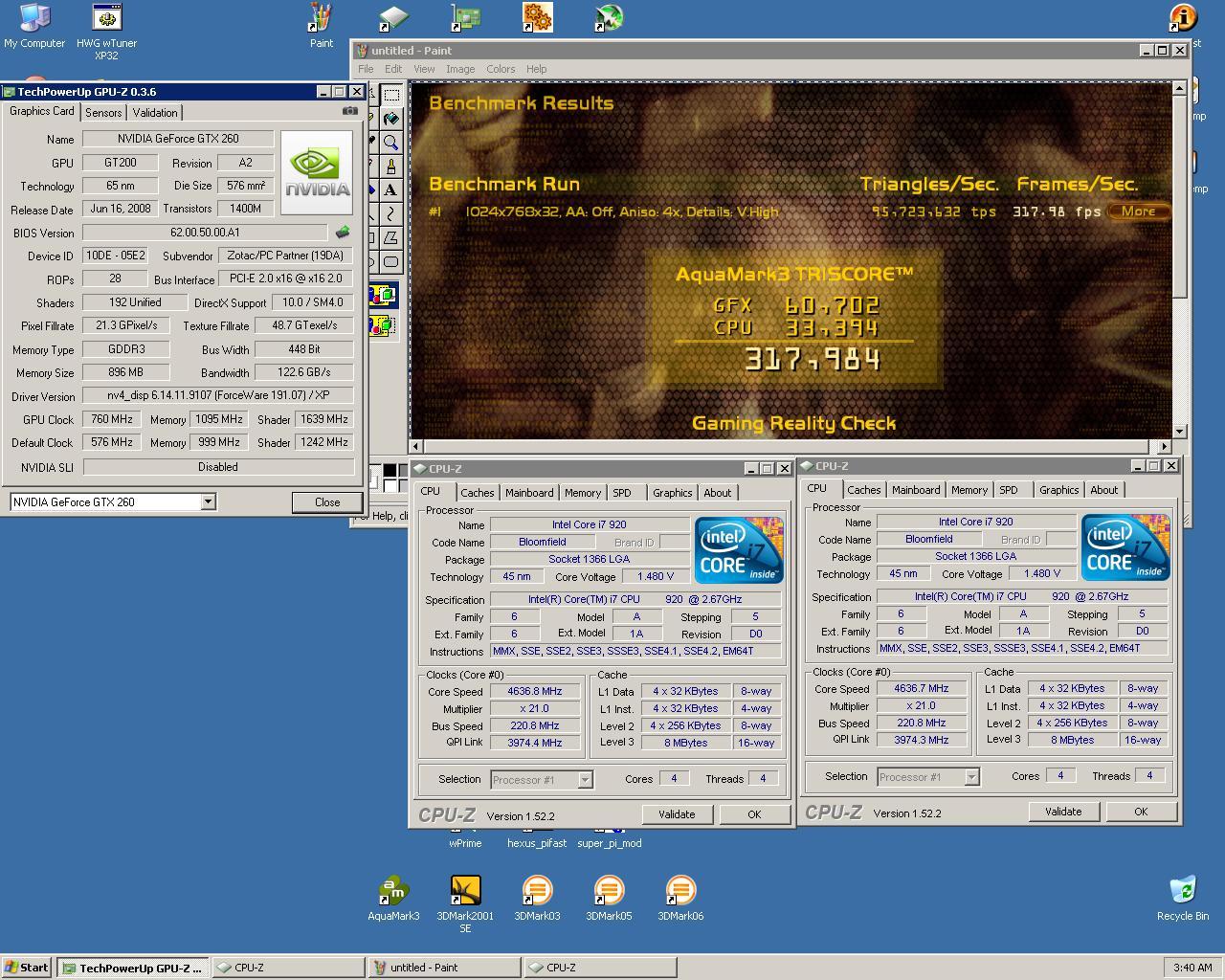Click the NVIDIA logo in GPU-Z
Screen dimensions: 1225x980
(x=318, y=172)
